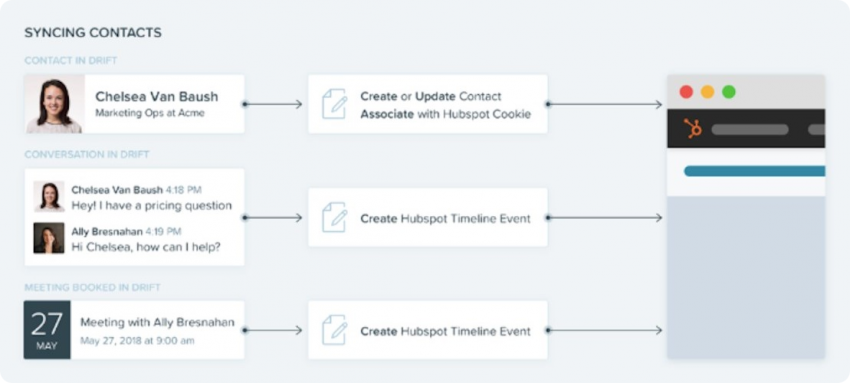This screenshot has height=383, width=850.
Task: Click the gray search bar beside HubSpot logo
Action: click(x=750, y=129)
